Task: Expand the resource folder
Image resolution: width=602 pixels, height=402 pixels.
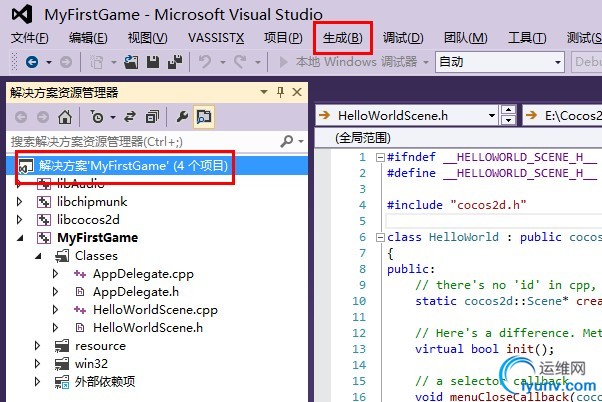Action: coord(37,346)
